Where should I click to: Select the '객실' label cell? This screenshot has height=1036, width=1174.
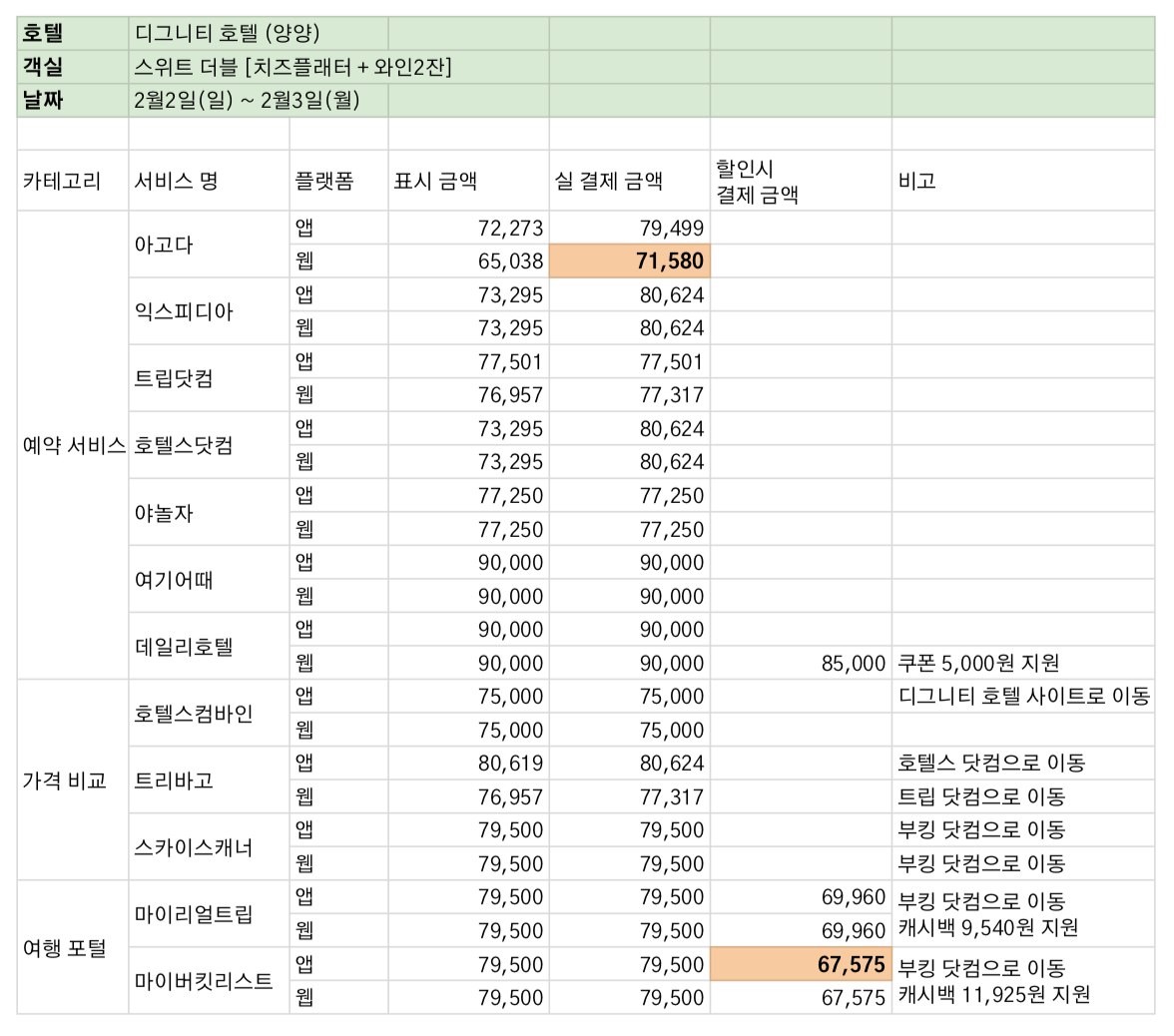pyautogui.click(x=73, y=67)
